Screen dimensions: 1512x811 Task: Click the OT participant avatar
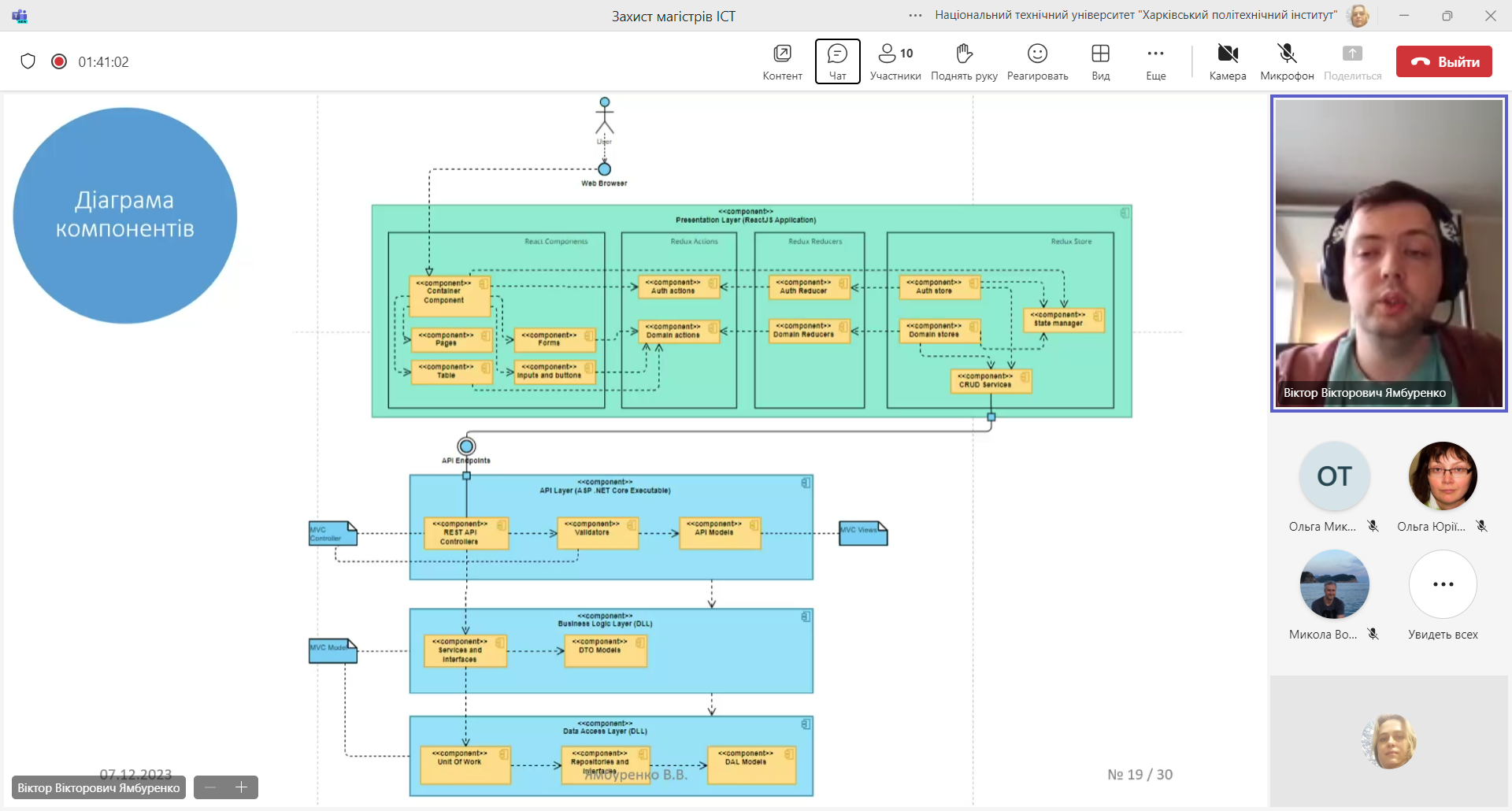[x=1333, y=476]
